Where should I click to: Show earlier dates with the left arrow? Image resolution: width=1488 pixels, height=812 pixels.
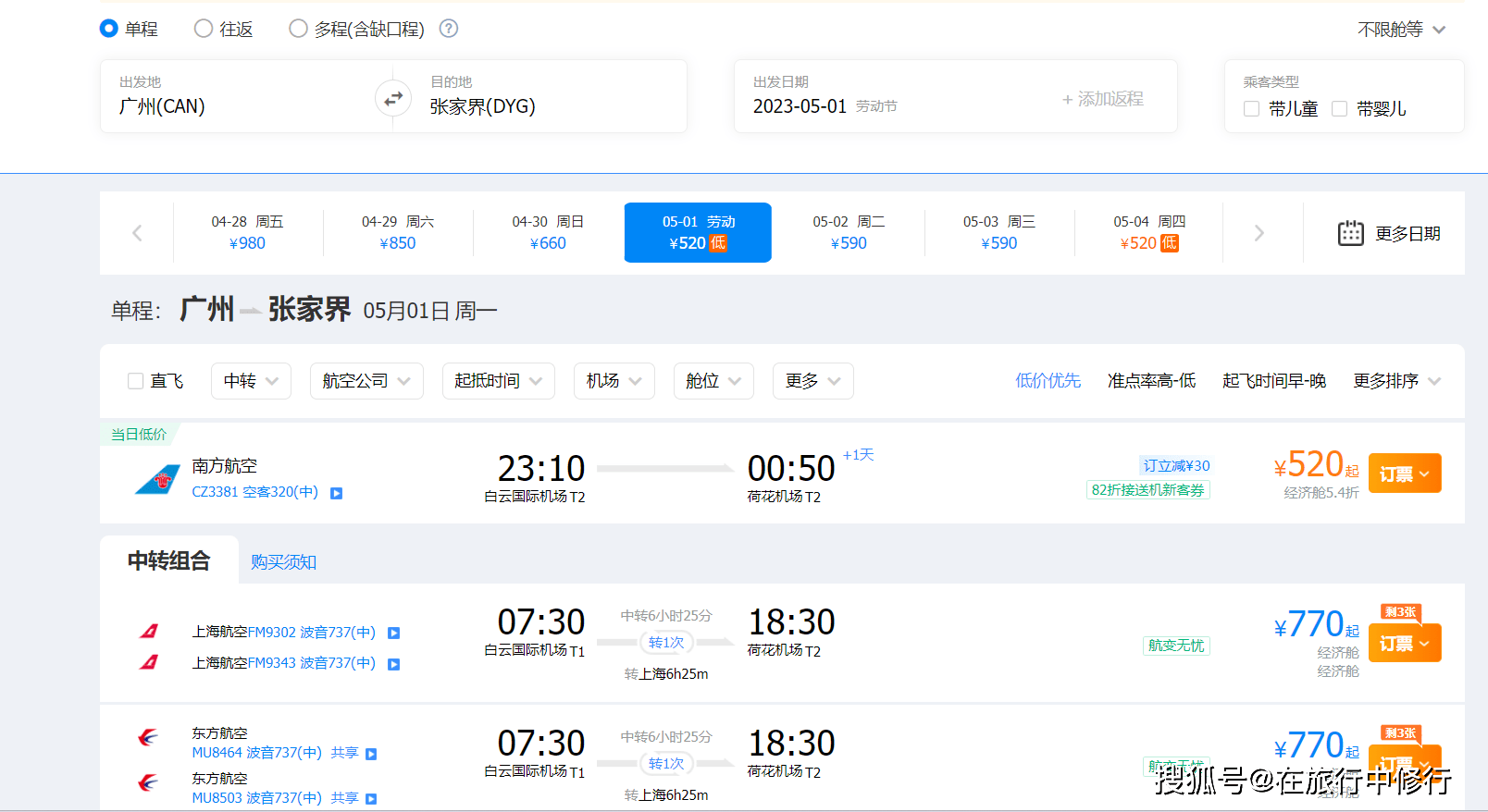pyautogui.click(x=137, y=233)
